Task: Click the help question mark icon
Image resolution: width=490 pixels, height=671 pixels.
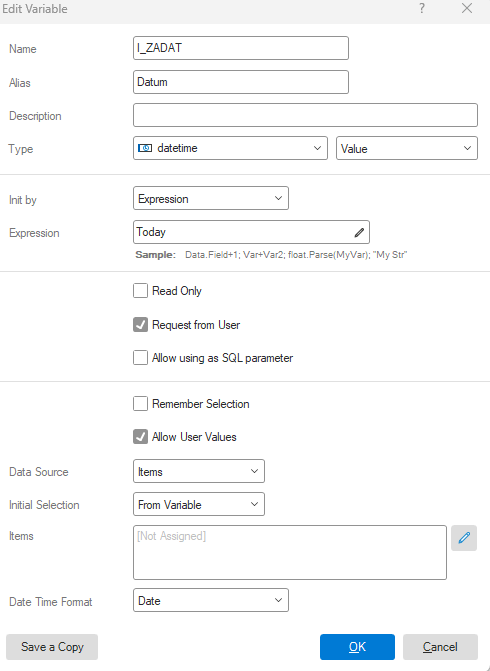Action: pyautogui.click(x=422, y=8)
